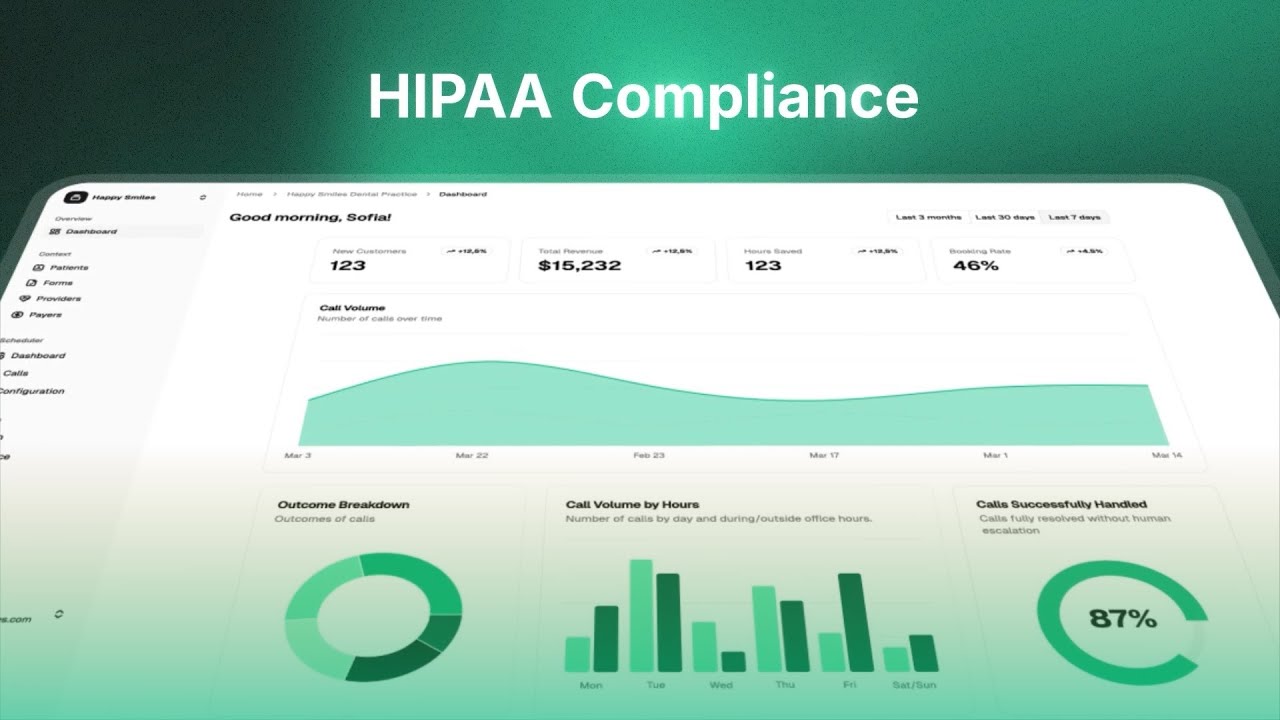Viewport: 1280px width, 720px height.
Task: Open the Scheduler Dashboard item
Action: pos(38,355)
